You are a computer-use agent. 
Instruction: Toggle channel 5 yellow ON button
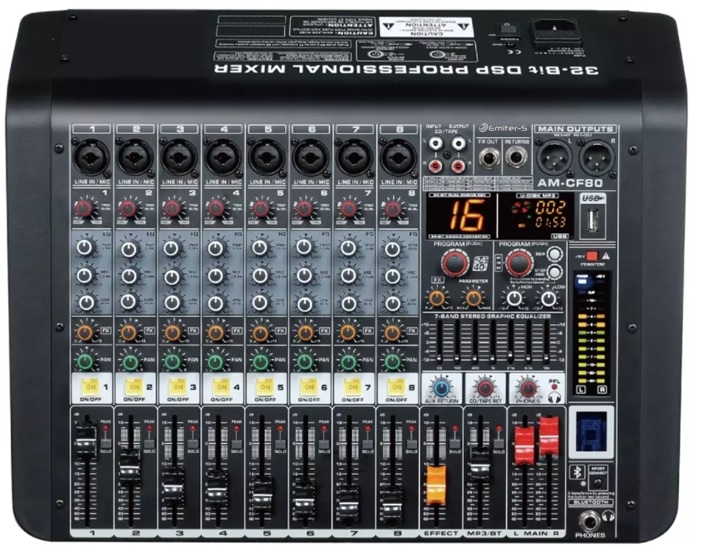tap(264, 386)
